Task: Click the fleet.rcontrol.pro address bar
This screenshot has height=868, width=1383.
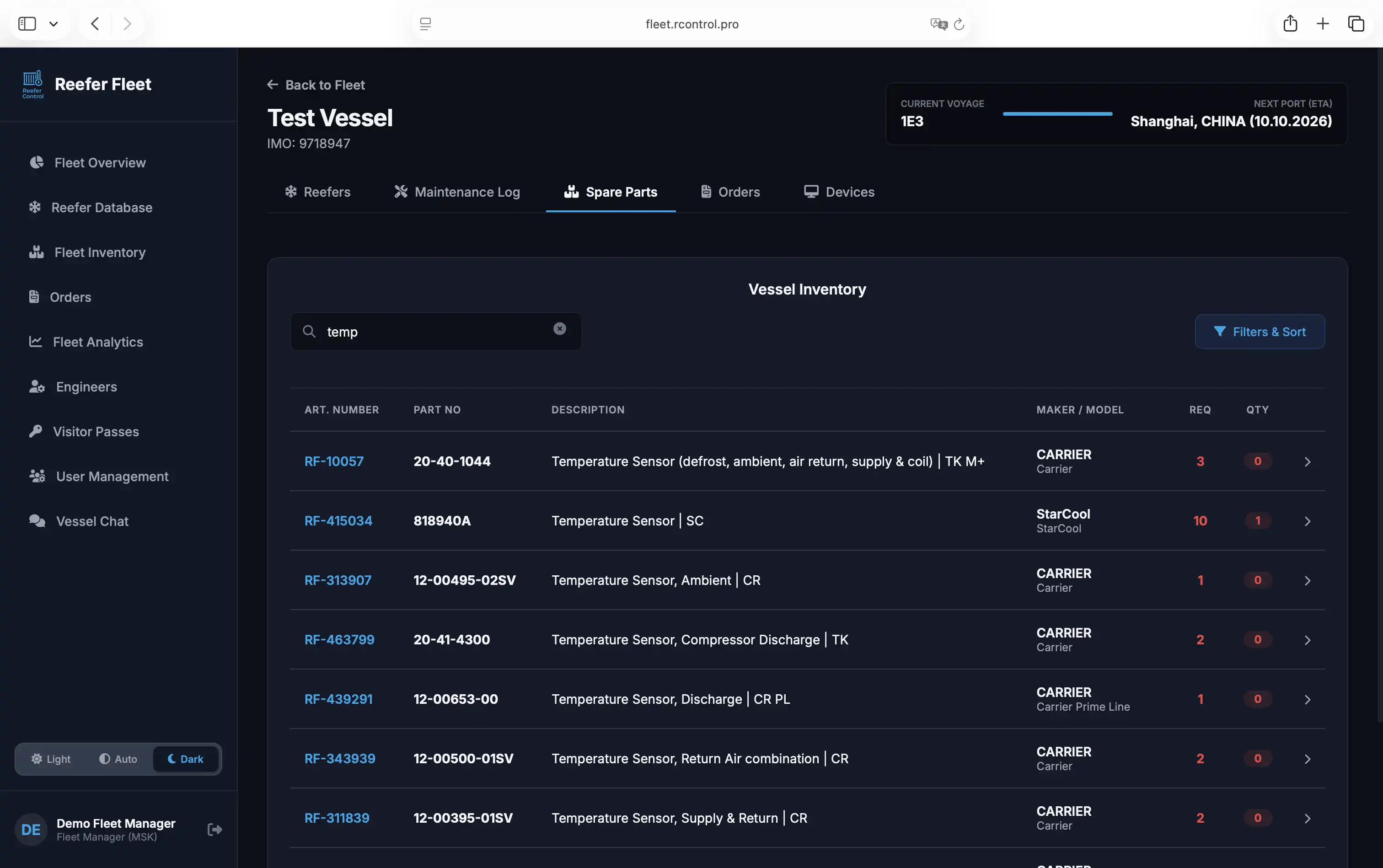Action: [691, 24]
